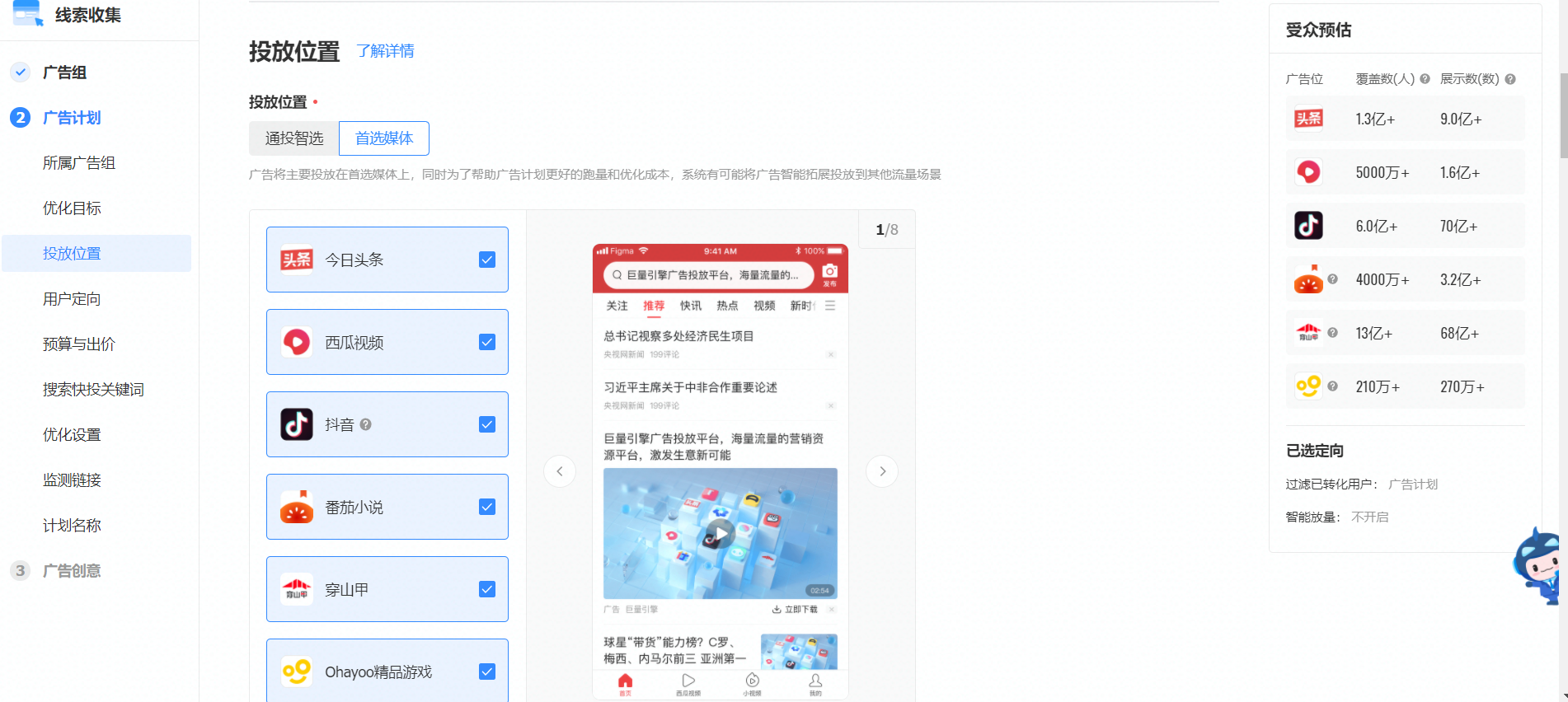The image size is (1568, 702).
Task: Click the 抖音 logo in the media list
Action: (297, 424)
